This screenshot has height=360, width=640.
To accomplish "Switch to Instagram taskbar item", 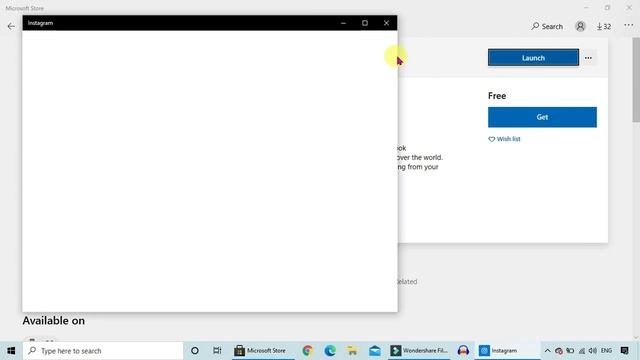I will tap(507, 351).
